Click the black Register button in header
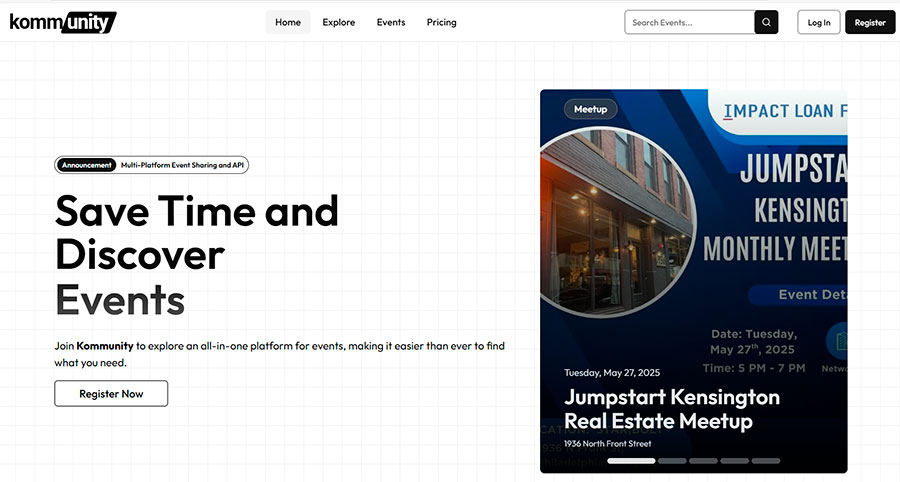Viewport: 900px width, 482px height. tap(870, 22)
